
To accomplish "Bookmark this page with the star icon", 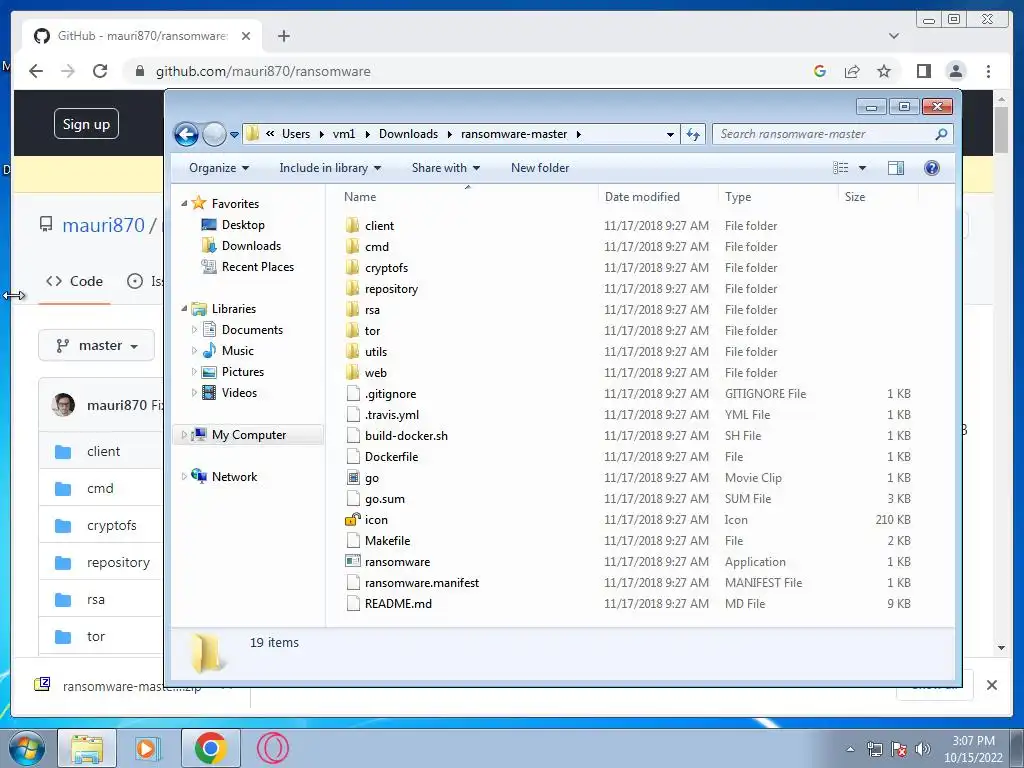I will pyautogui.click(x=884, y=71).
